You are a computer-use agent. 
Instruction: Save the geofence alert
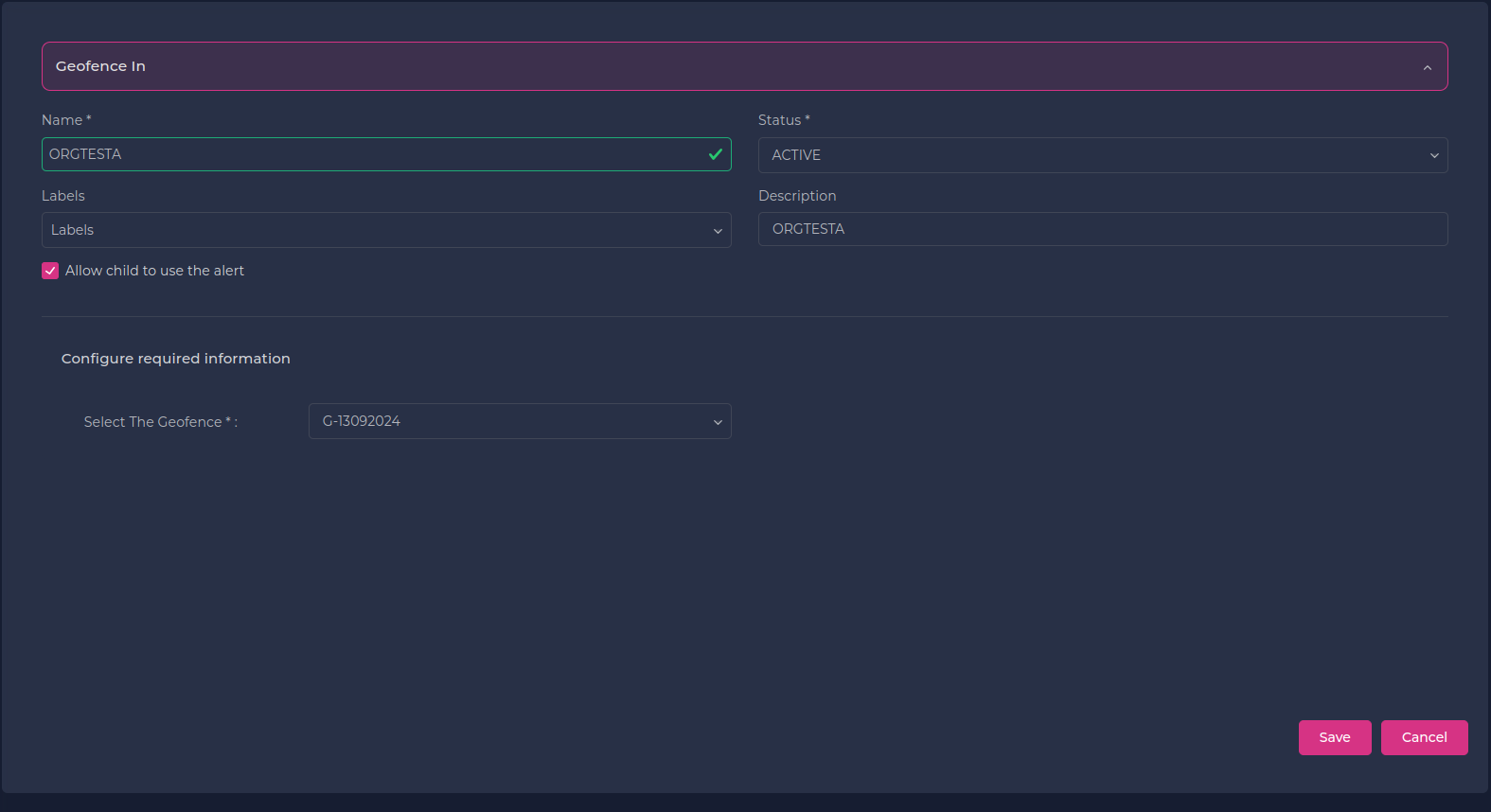[x=1334, y=737]
